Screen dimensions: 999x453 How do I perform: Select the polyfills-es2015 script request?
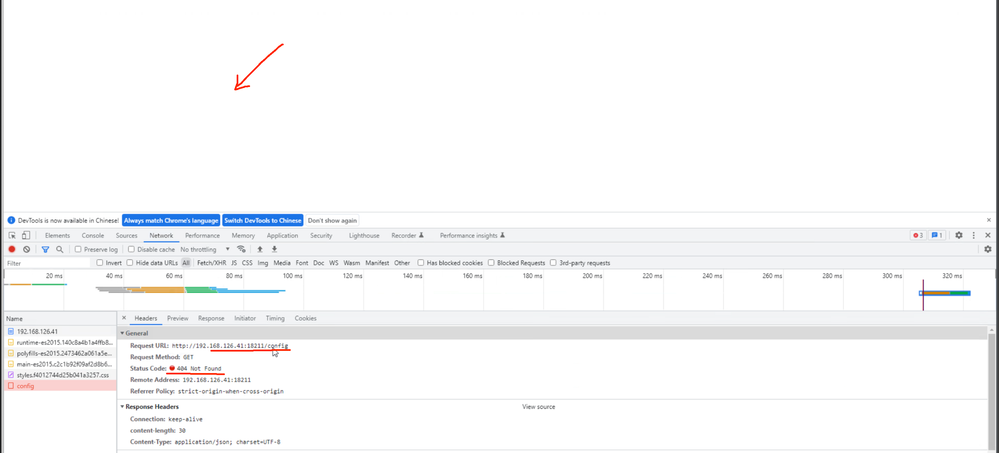click(60, 353)
